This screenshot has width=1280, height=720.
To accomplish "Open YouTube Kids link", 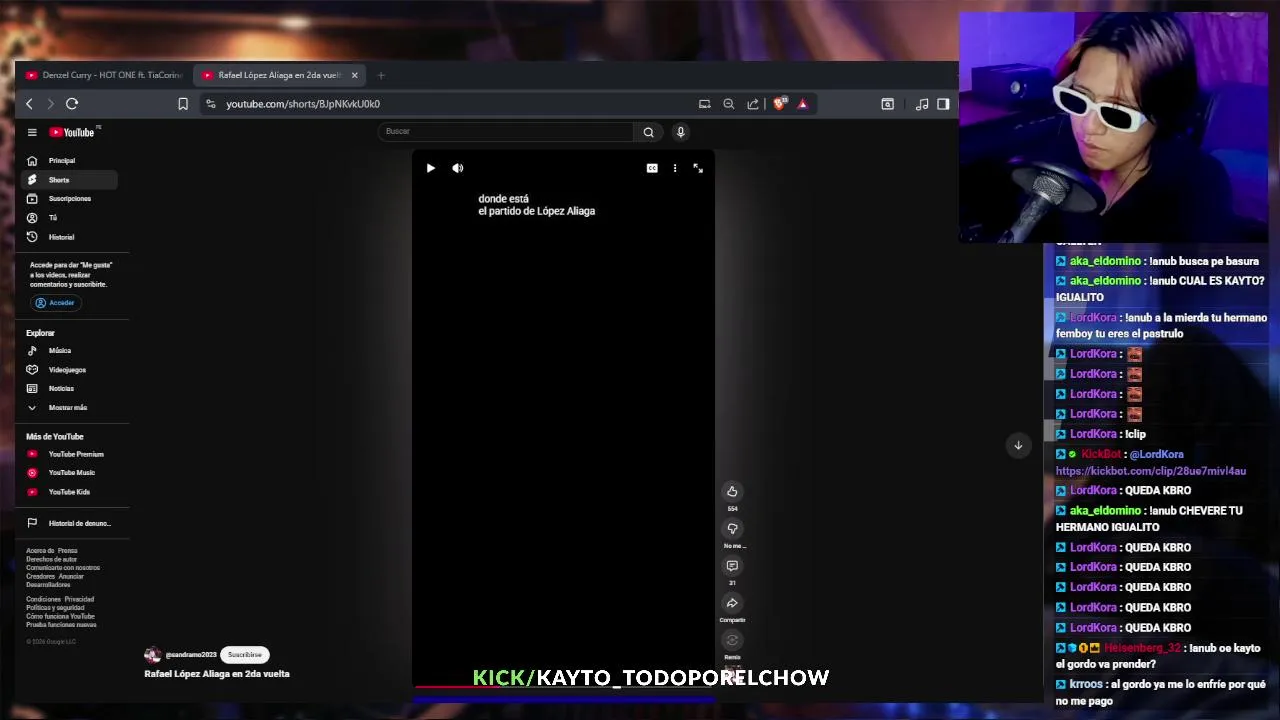I will point(69,492).
